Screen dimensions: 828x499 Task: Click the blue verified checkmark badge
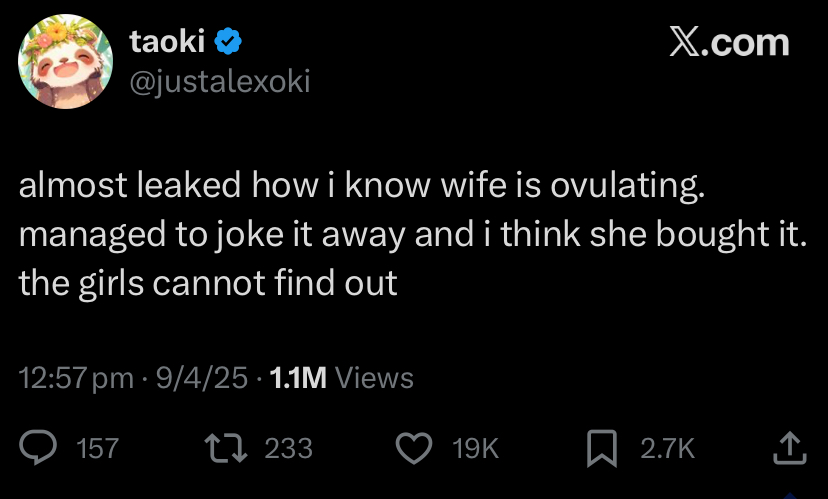[x=228, y=41]
